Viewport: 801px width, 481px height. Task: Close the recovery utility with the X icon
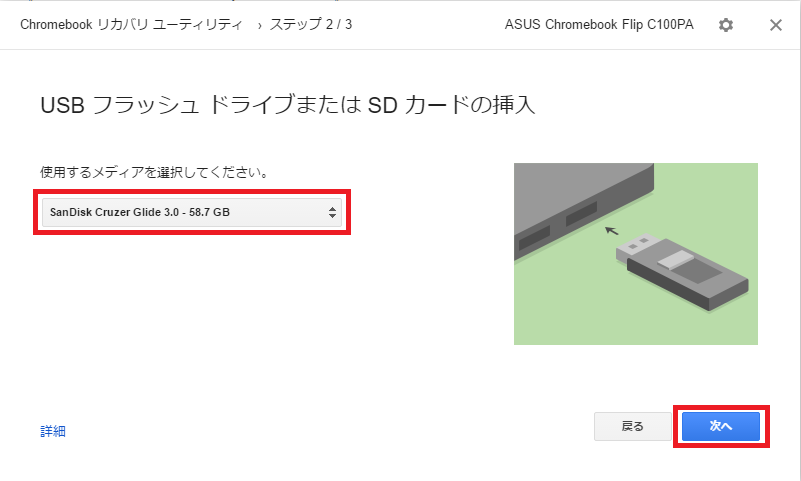point(775,25)
